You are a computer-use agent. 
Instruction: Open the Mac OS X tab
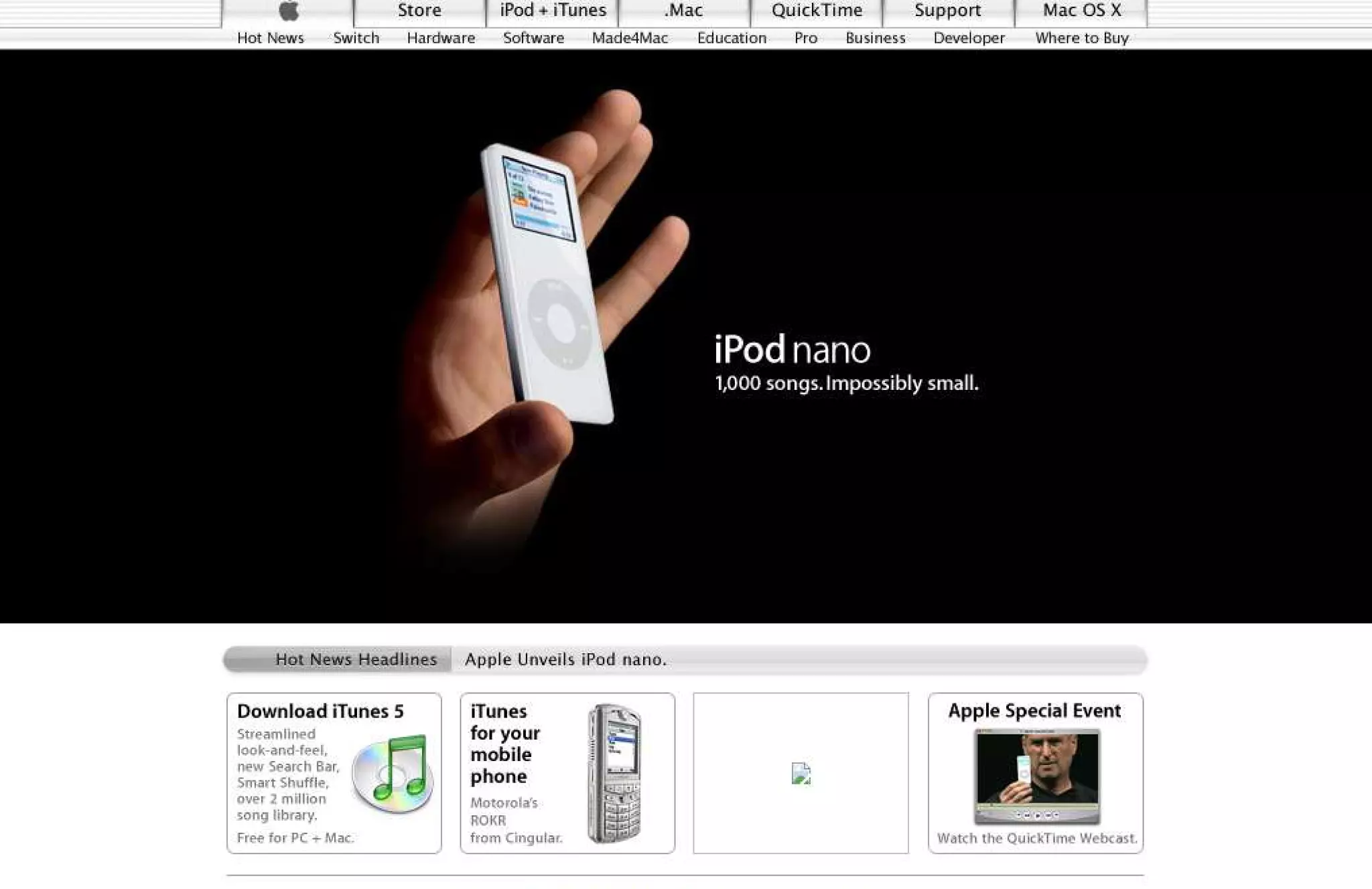(1081, 11)
